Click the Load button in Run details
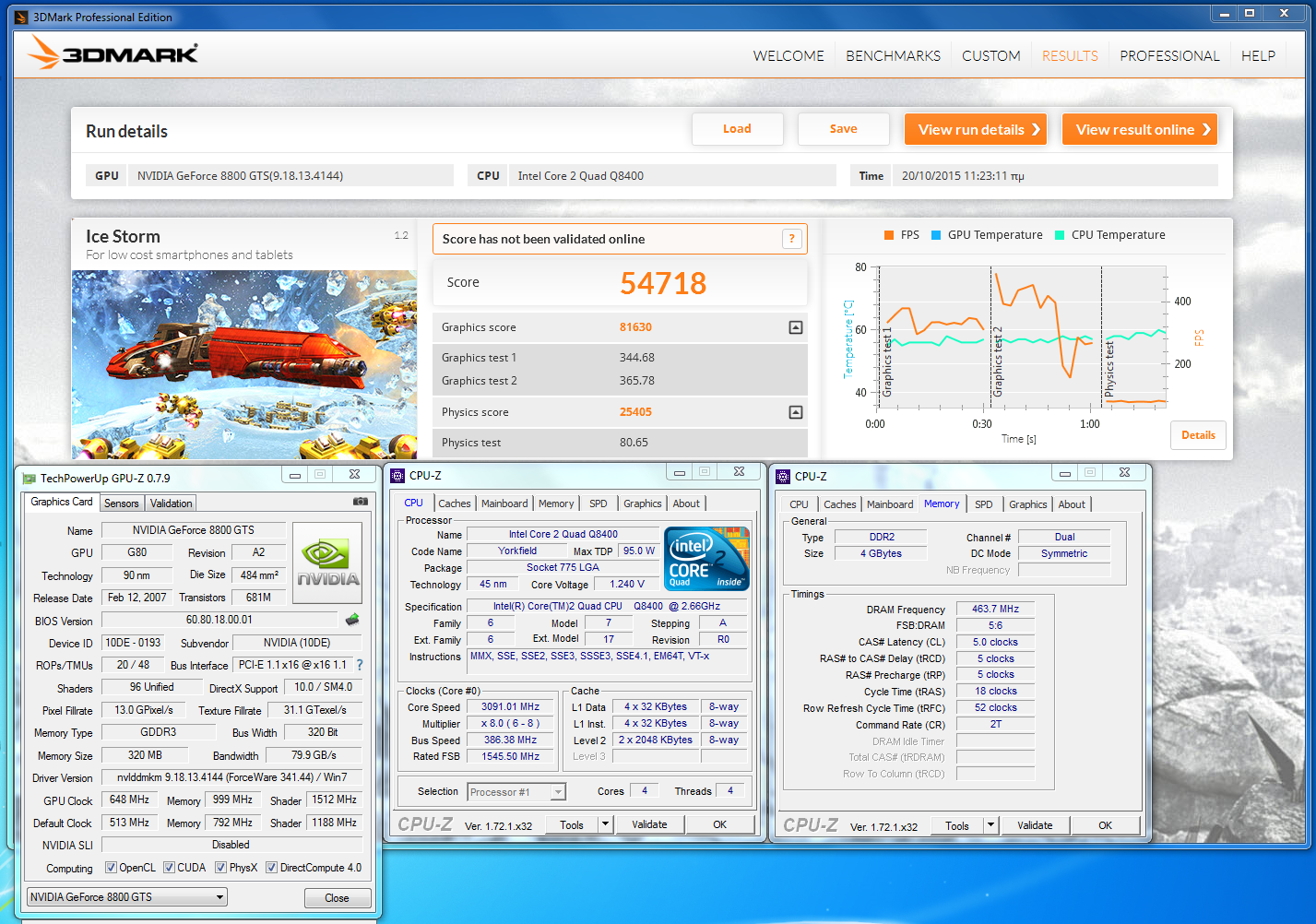Screen dimensions: 1316x924 [x=737, y=129]
